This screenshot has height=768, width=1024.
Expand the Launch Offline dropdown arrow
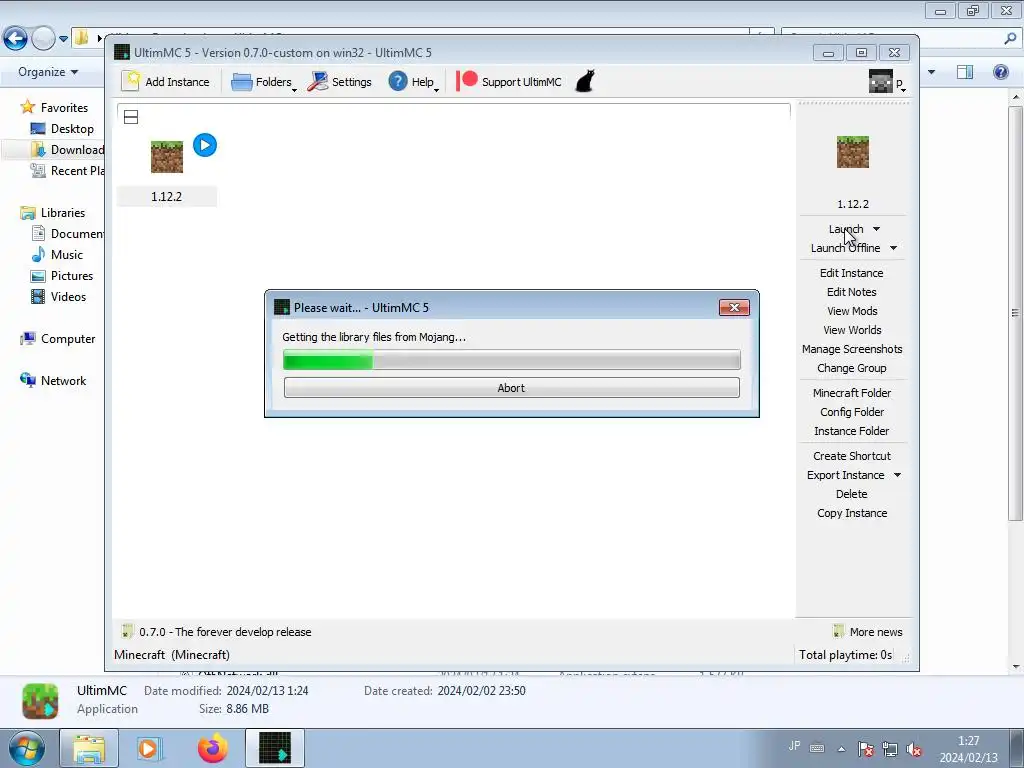pos(893,248)
